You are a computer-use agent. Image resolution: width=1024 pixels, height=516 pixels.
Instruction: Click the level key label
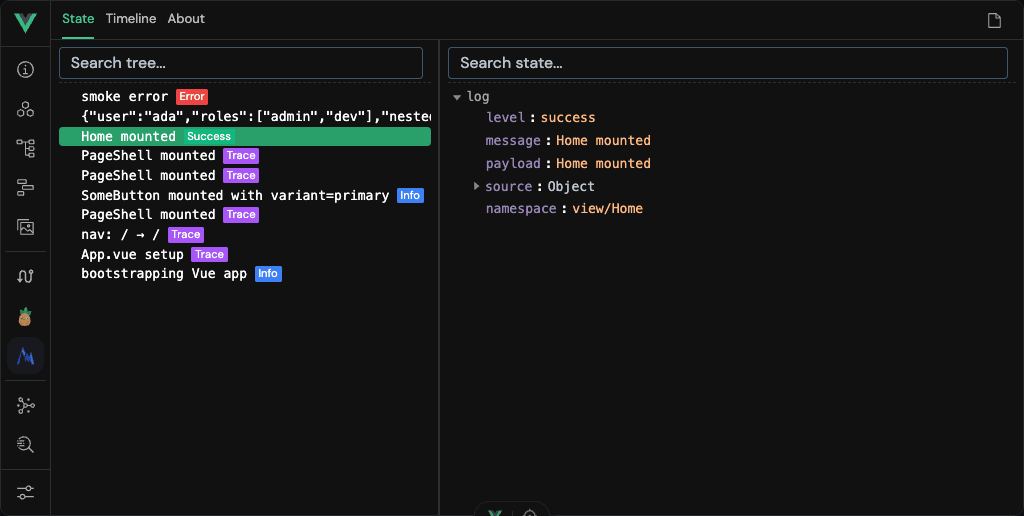(x=505, y=118)
